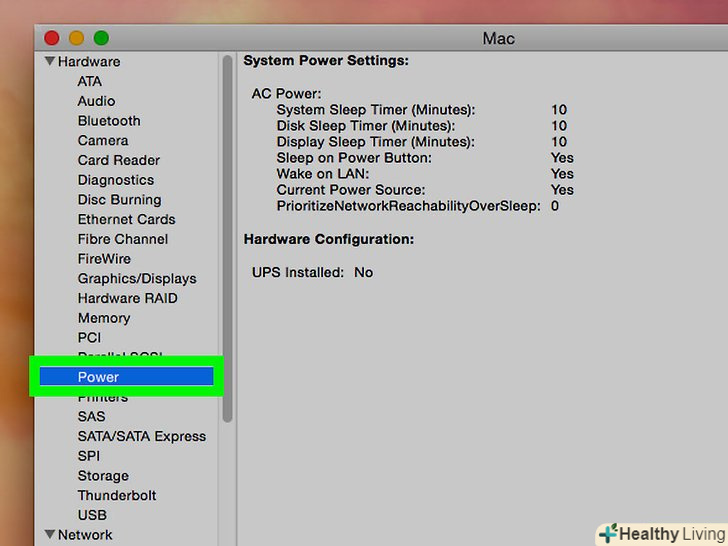Click the 0 value for PrioritizeNetworkReachabilityOverSleep
This screenshot has width=728, height=546.
pyautogui.click(x=555, y=206)
